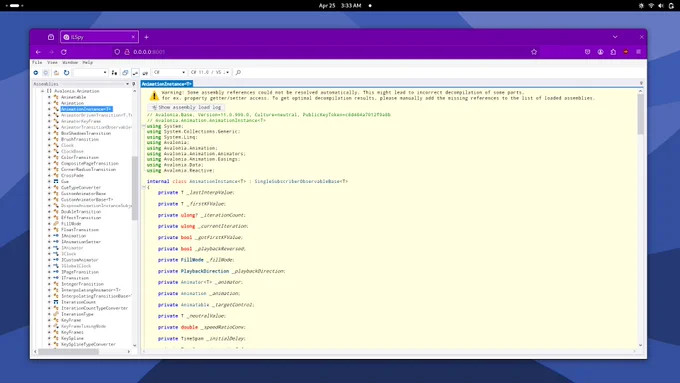
Task: Select the AnimationInstance<T> document tab
Action: [167, 84]
